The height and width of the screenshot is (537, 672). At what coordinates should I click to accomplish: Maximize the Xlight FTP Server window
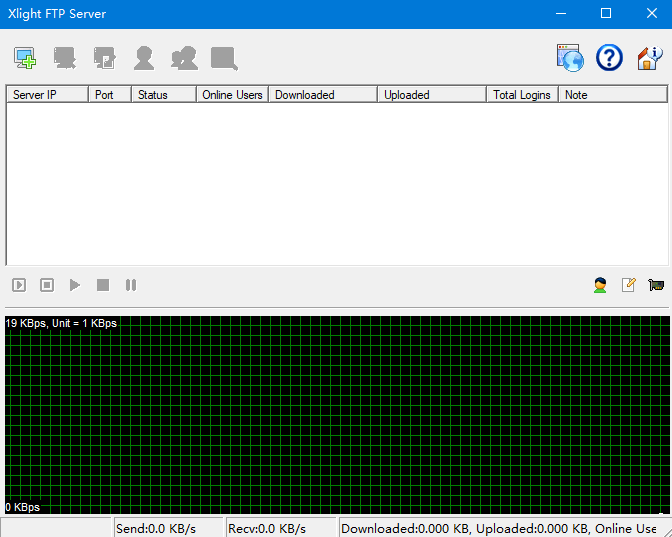(606, 14)
